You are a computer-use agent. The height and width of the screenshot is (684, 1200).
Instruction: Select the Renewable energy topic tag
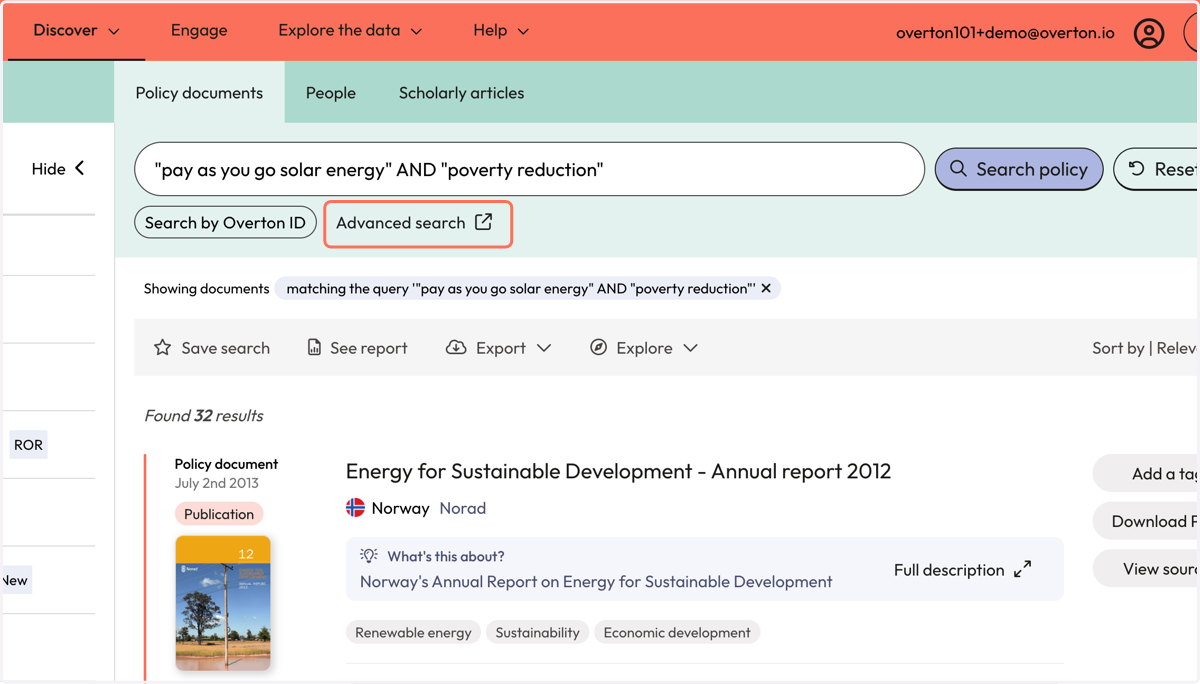(413, 632)
